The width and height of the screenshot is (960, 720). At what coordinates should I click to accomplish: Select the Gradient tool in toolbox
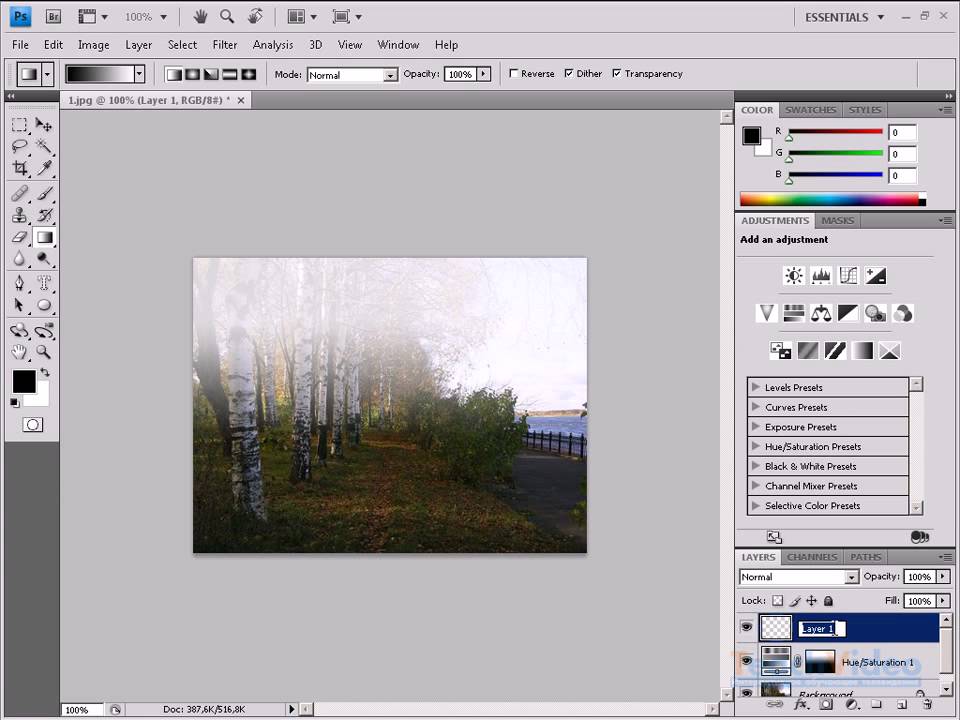[44, 237]
